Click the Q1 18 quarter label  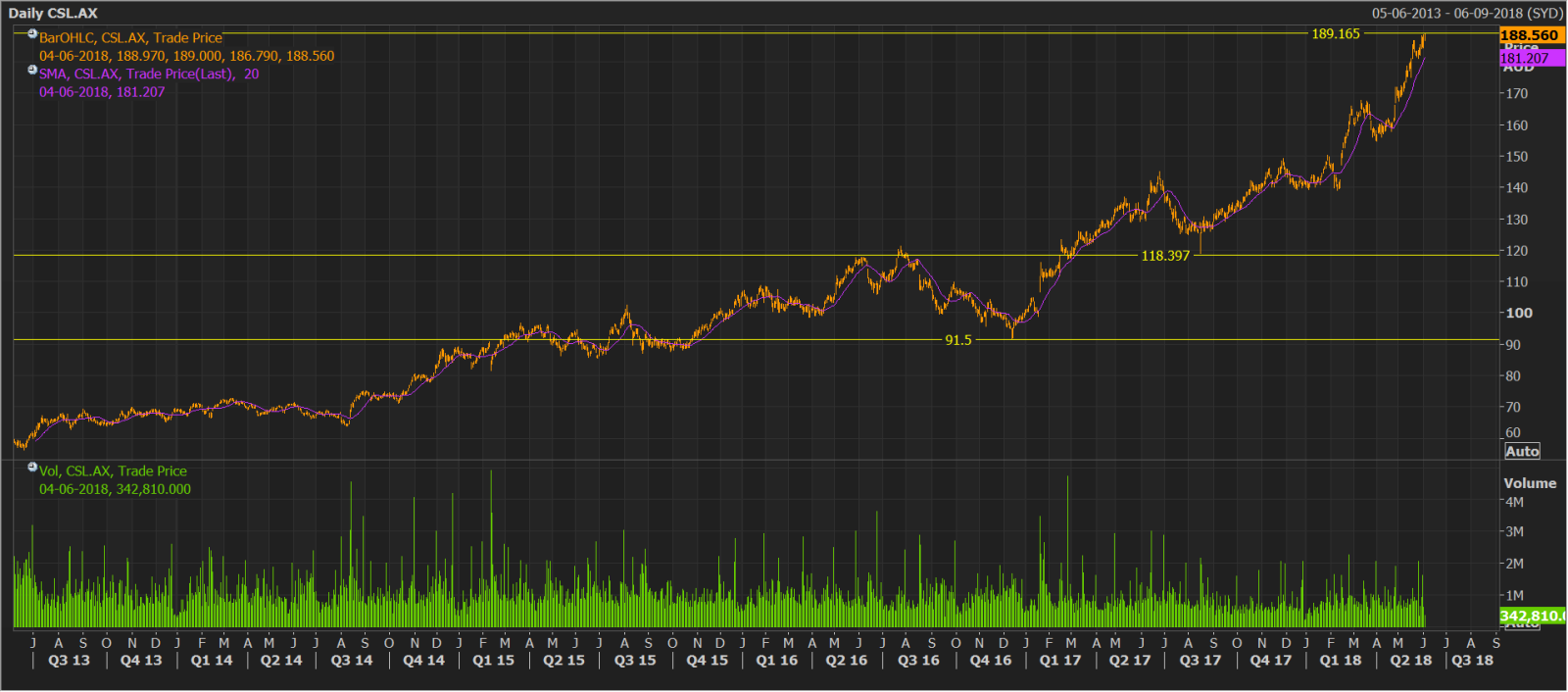click(1341, 661)
